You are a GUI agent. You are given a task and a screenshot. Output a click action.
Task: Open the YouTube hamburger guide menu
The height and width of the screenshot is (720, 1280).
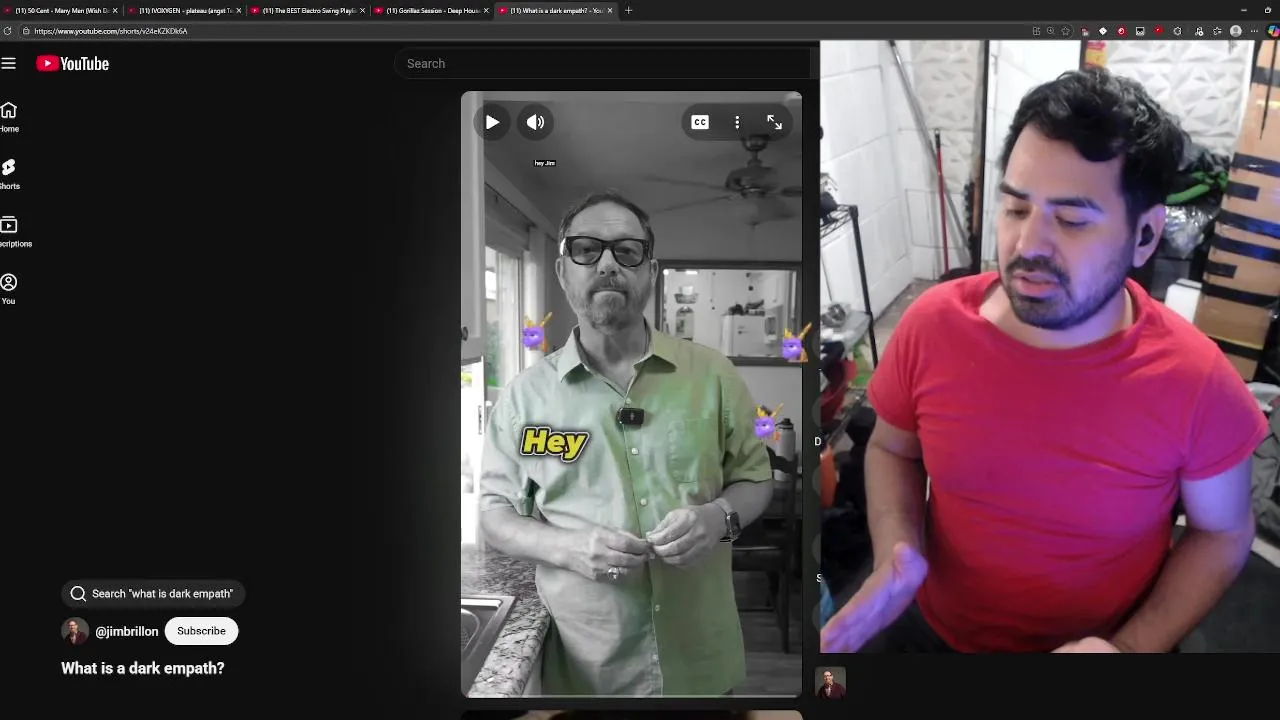coord(9,63)
